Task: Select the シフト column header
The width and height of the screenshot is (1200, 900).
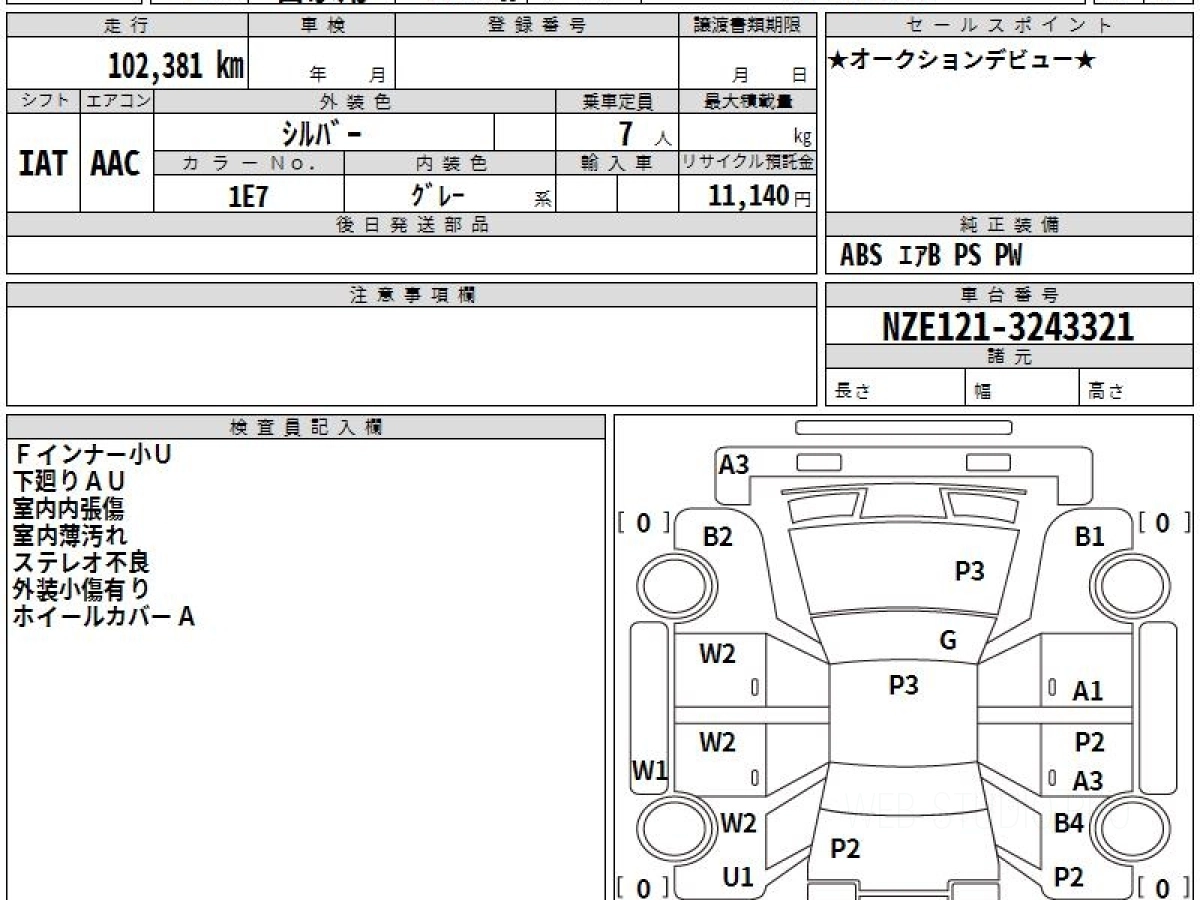Action: click(x=44, y=101)
